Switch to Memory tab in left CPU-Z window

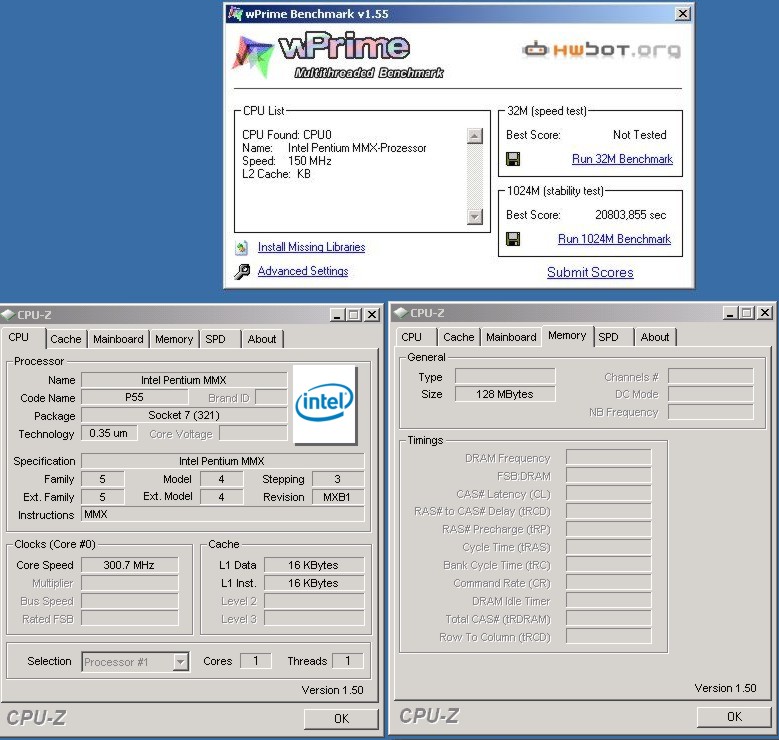[x=174, y=339]
